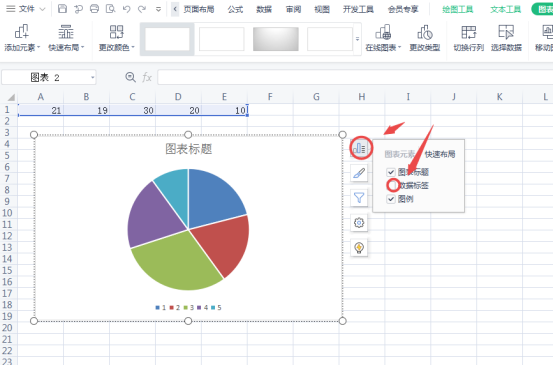Click the Redo arrow icon
The width and height of the screenshot is (554, 365).
(x=142, y=9)
